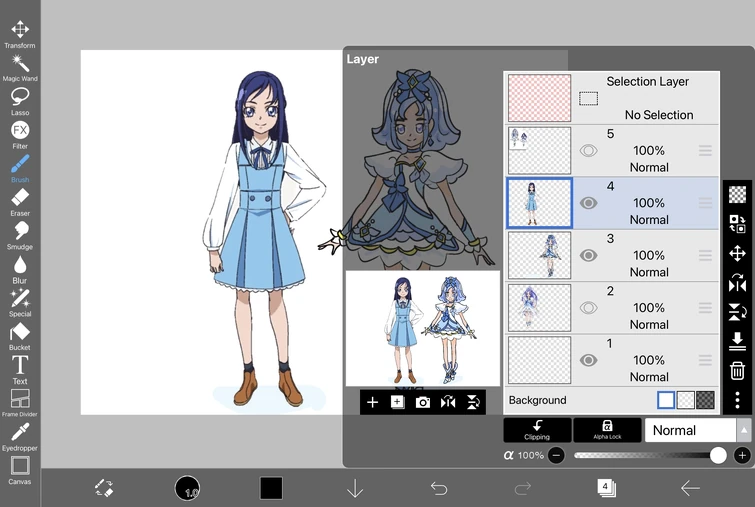This screenshot has width=755, height=507.
Task: Toggle visibility of layer 4
Action: [x=588, y=203]
